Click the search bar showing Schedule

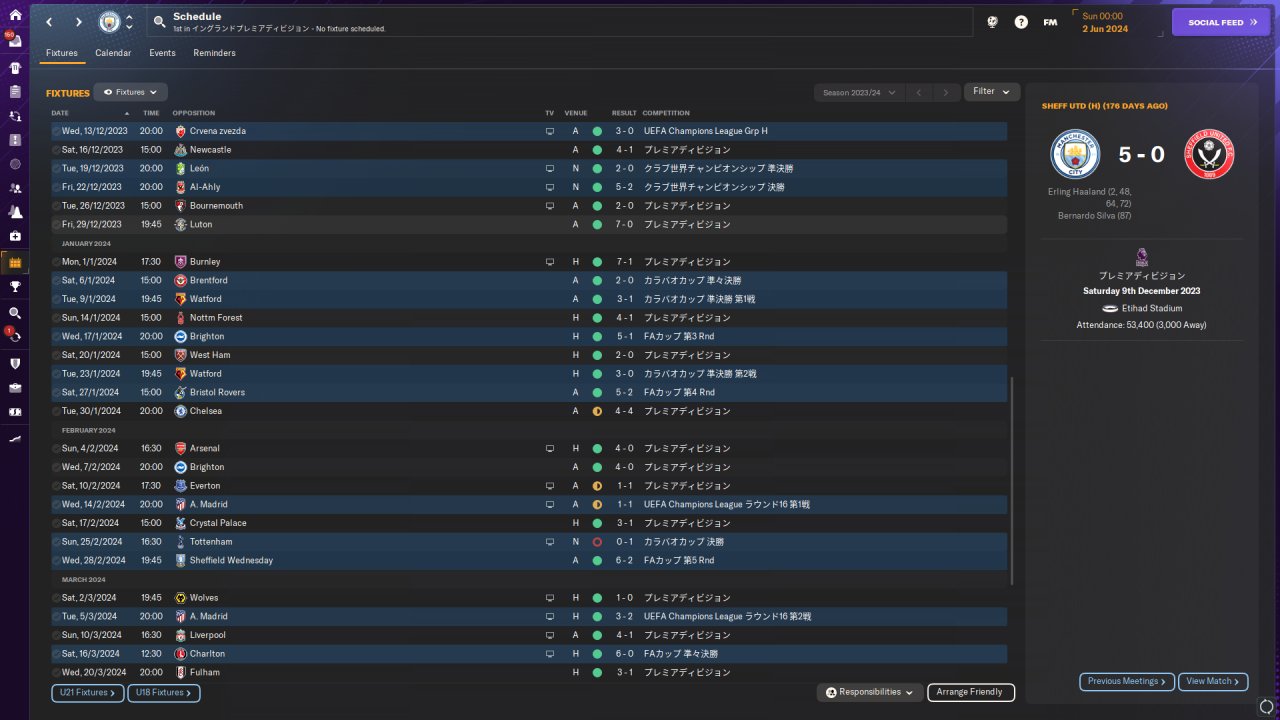(560, 22)
